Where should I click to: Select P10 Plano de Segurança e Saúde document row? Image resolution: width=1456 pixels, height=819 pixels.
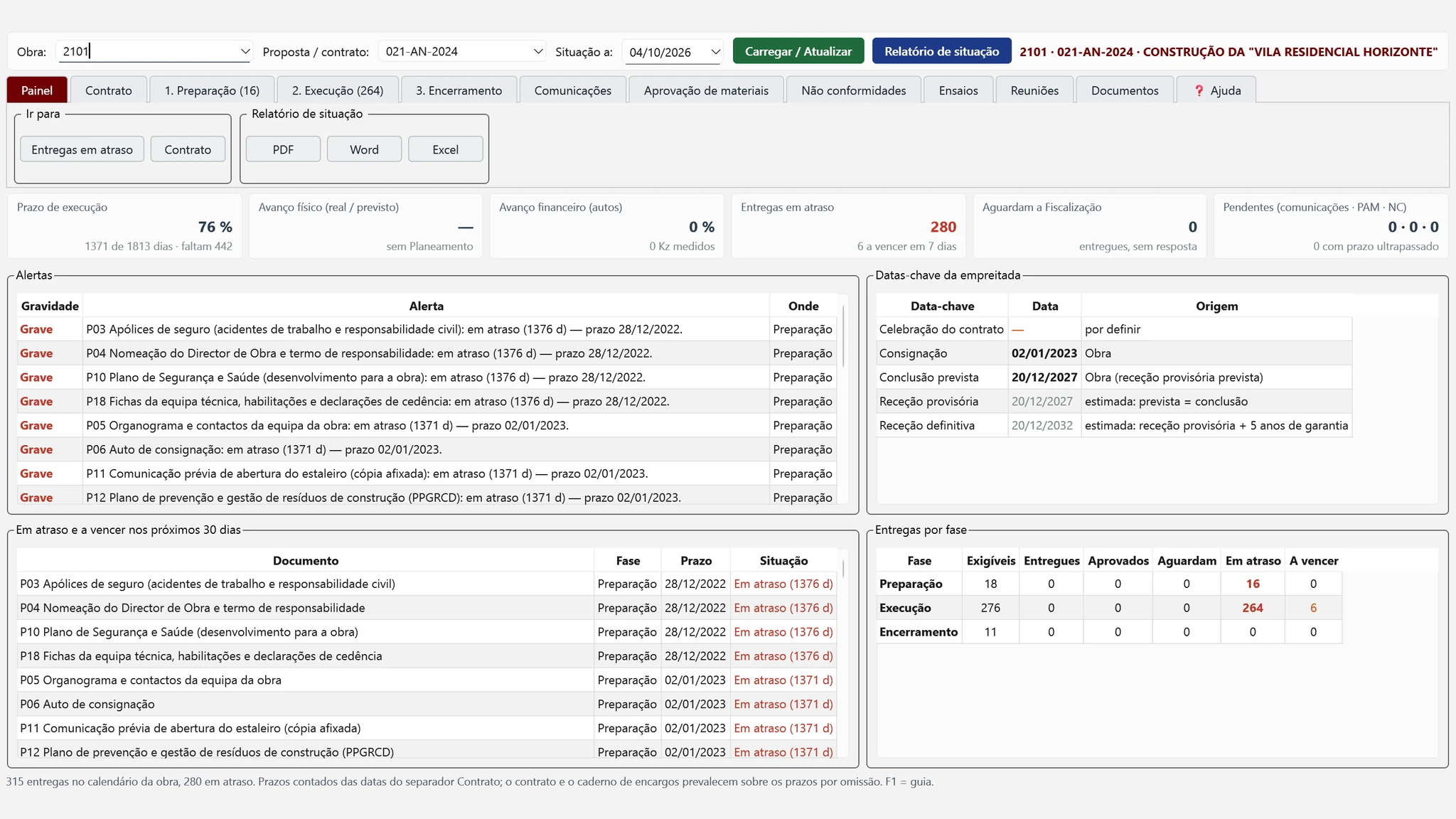tap(427, 632)
